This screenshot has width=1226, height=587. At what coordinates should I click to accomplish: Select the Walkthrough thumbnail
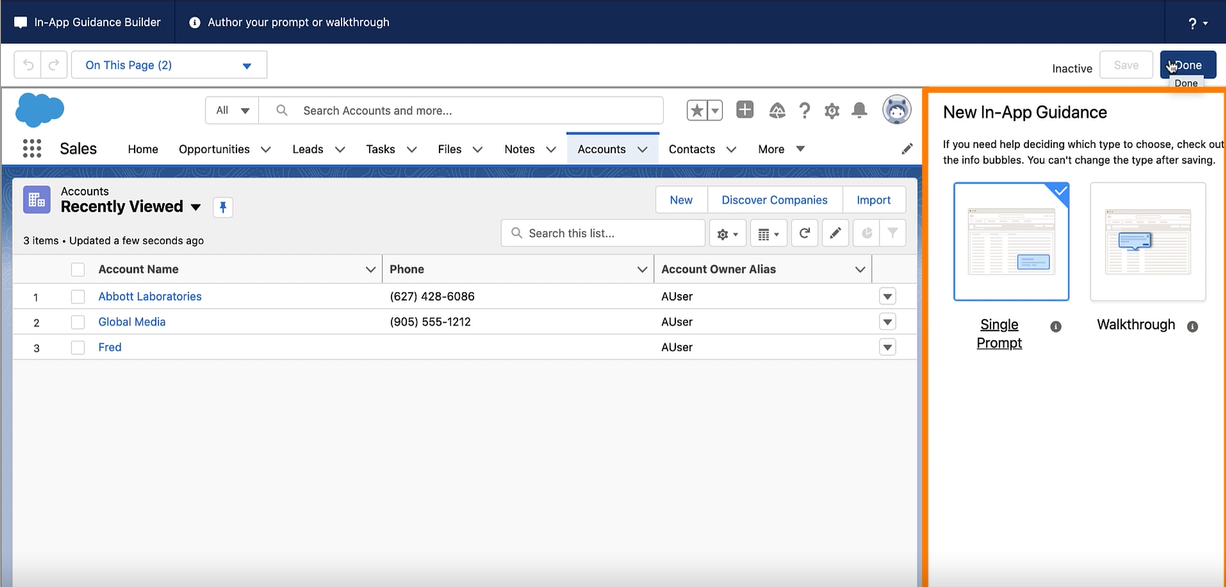coord(1148,241)
